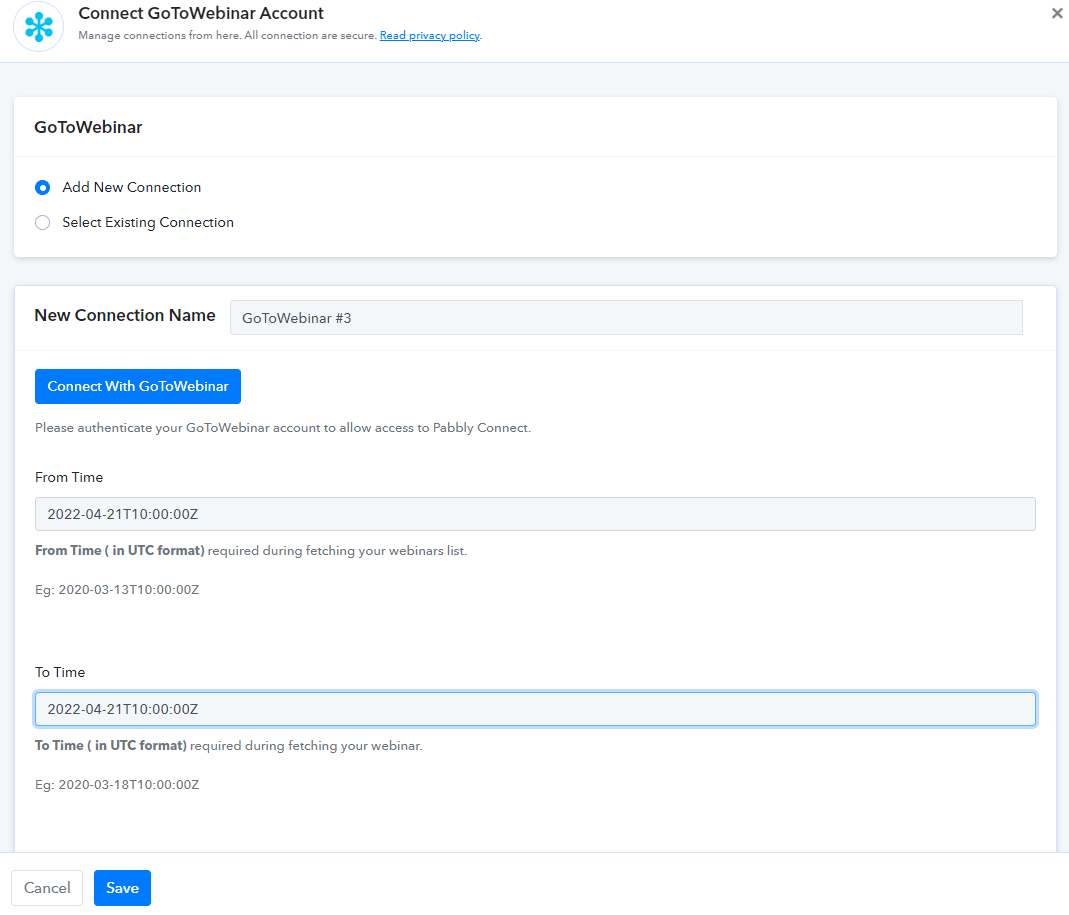
Task: Click the To Time label
Action: pyautogui.click(x=60, y=672)
